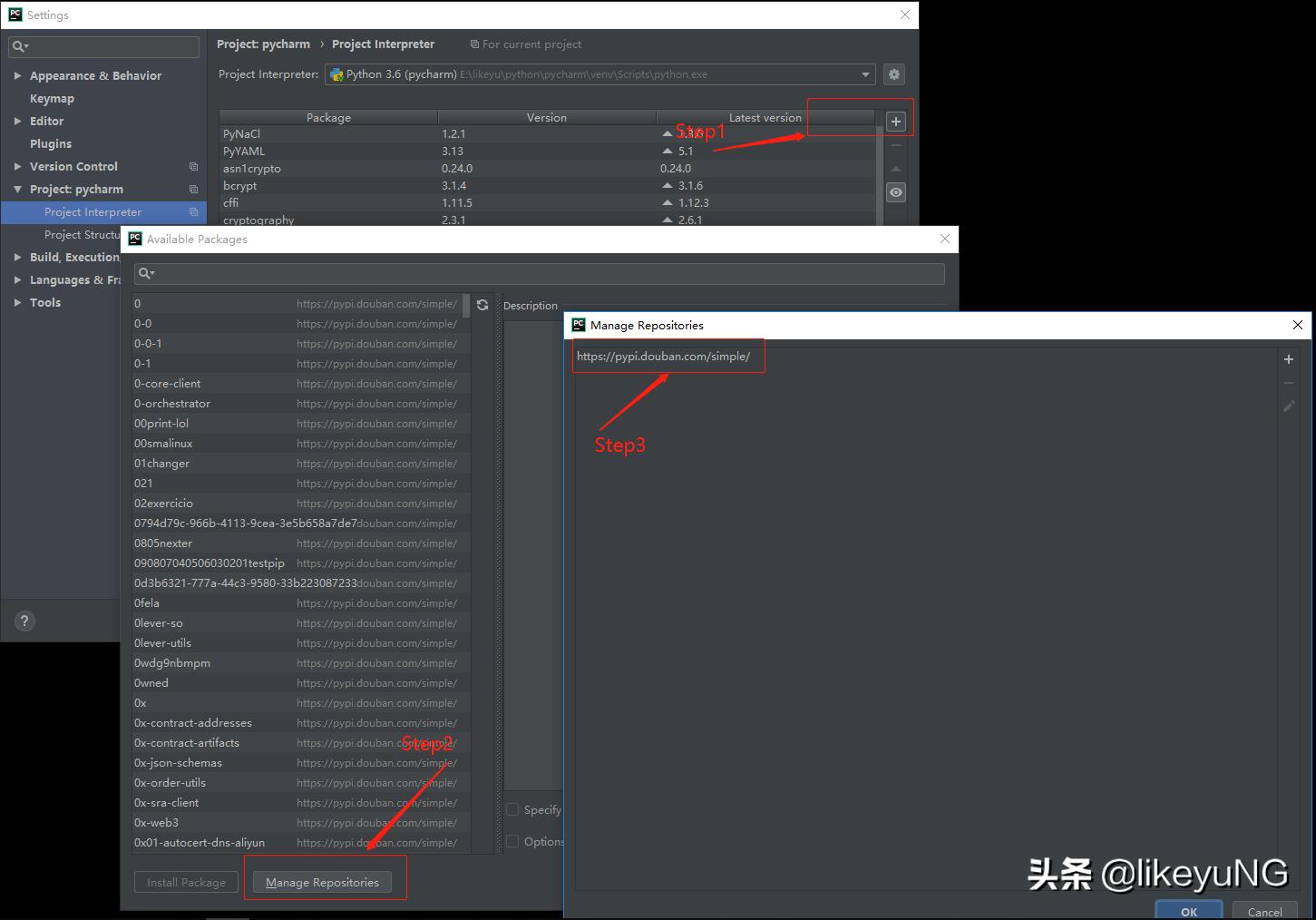Click the Install Package button
Image resolution: width=1316 pixels, height=920 pixels.
pos(187,882)
